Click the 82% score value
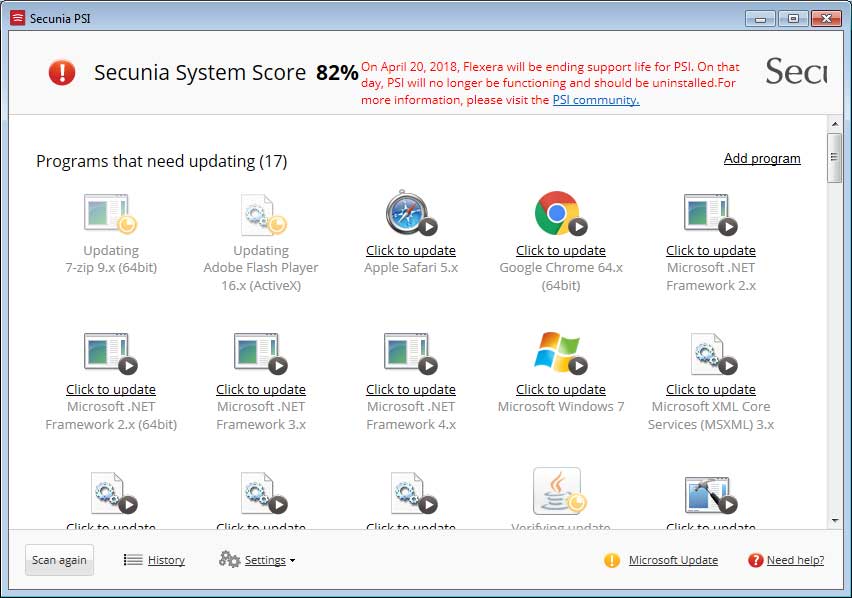 [x=337, y=73]
